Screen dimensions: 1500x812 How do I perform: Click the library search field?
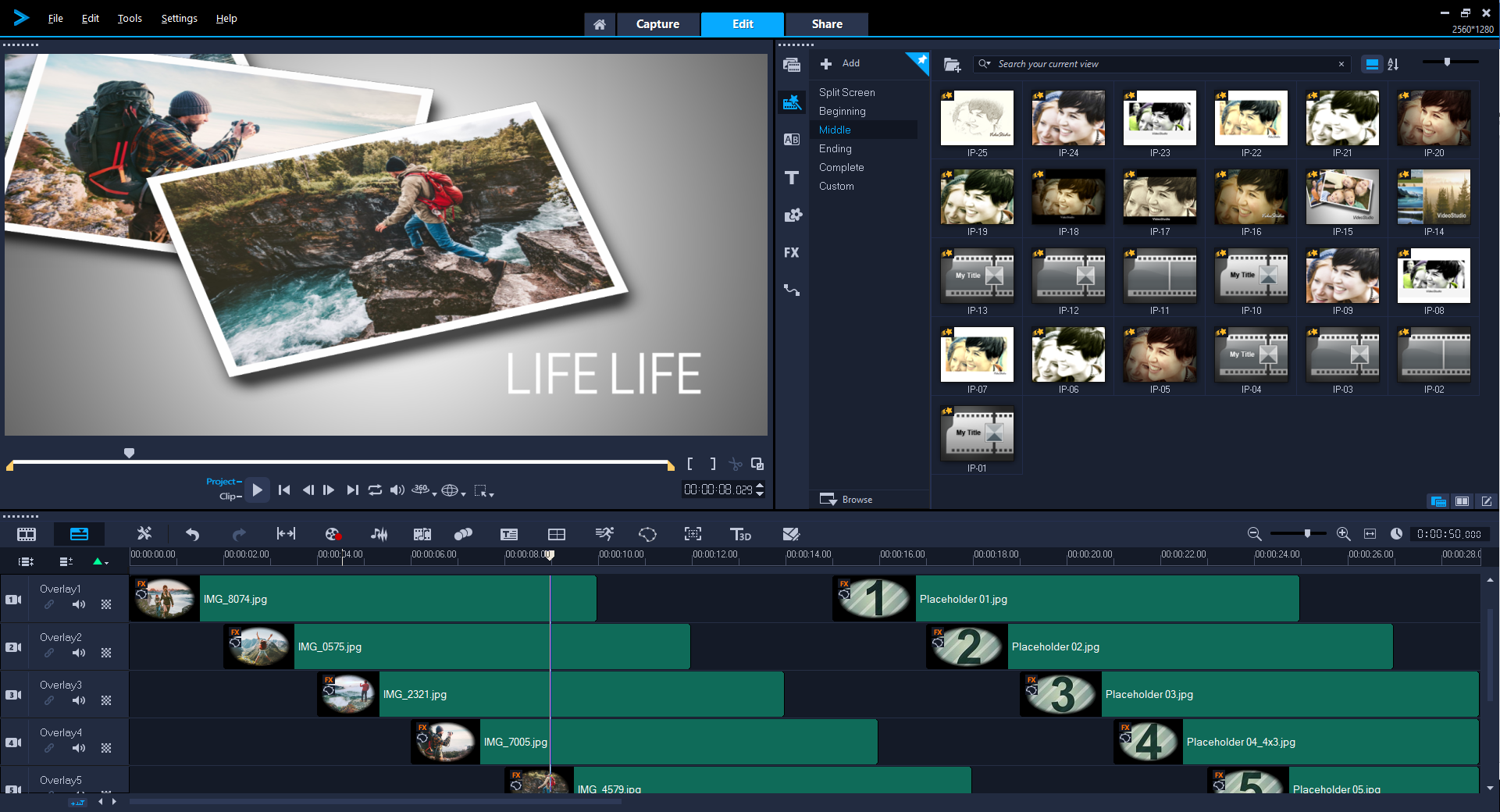coord(1163,64)
